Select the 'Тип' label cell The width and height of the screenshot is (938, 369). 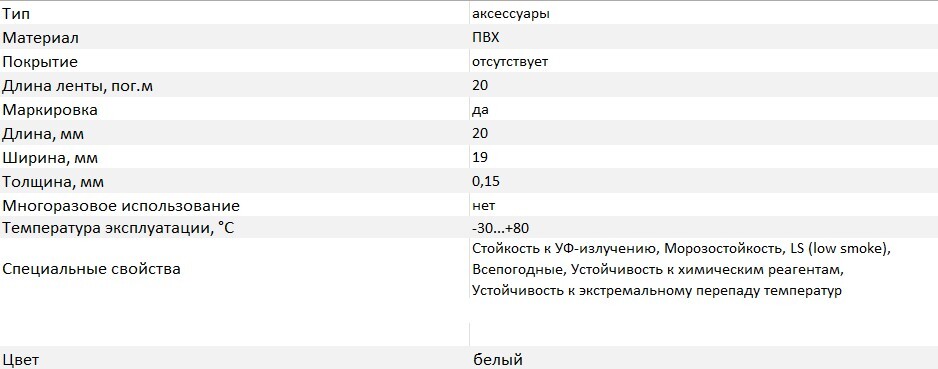tap(16, 14)
